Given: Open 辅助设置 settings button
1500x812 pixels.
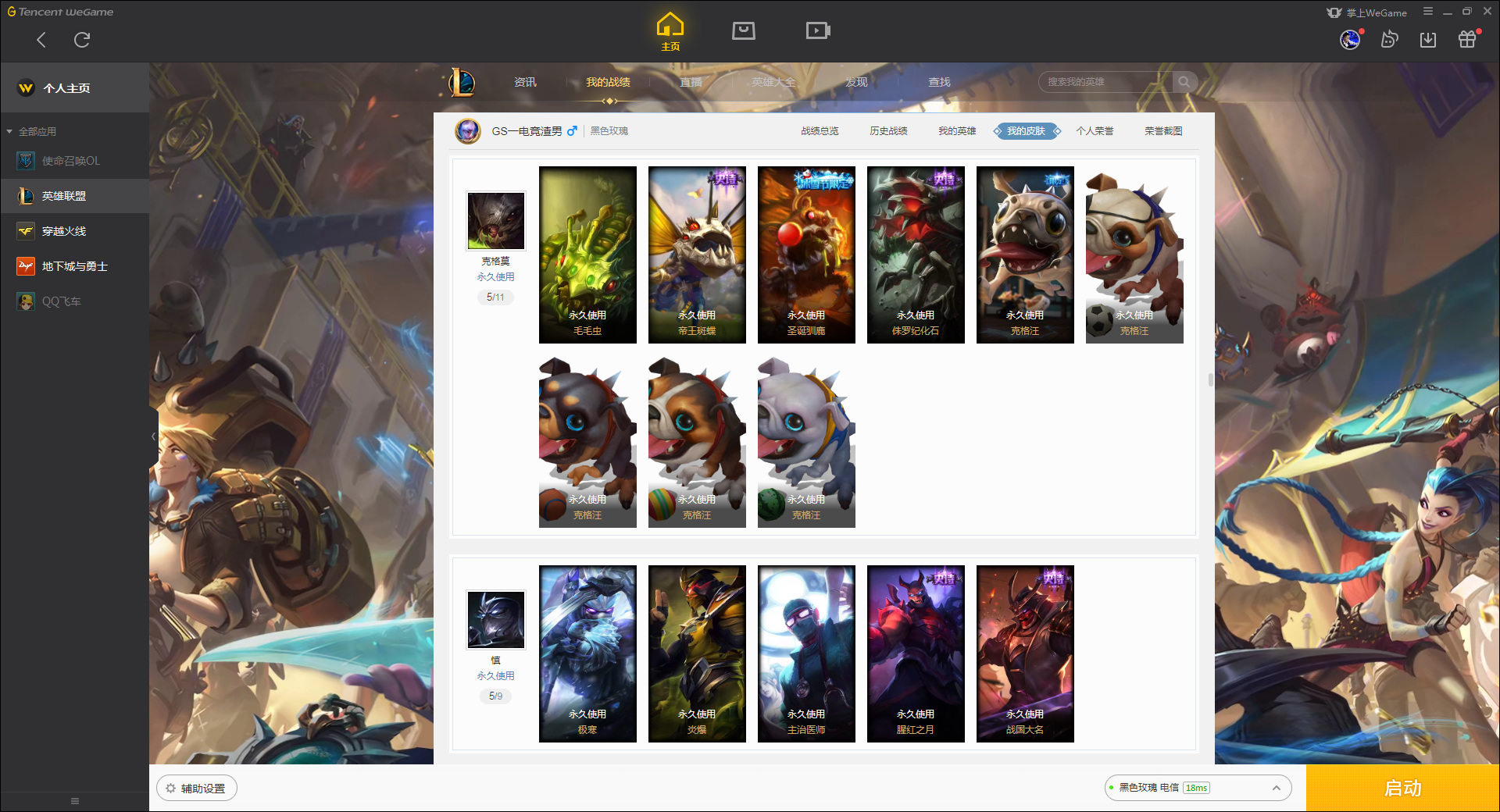Looking at the screenshot, I should coord(197,789).
